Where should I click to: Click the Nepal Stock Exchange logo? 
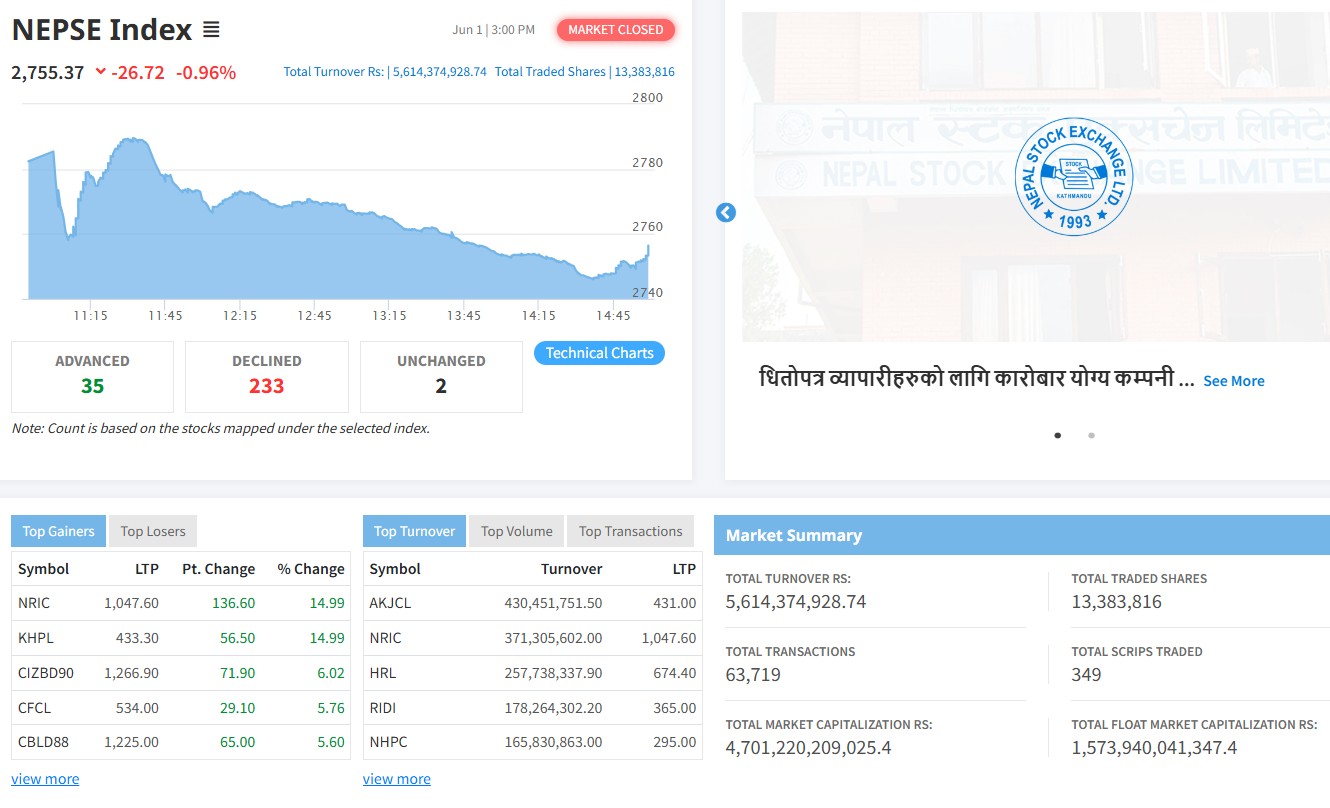tap(1074, 177)
